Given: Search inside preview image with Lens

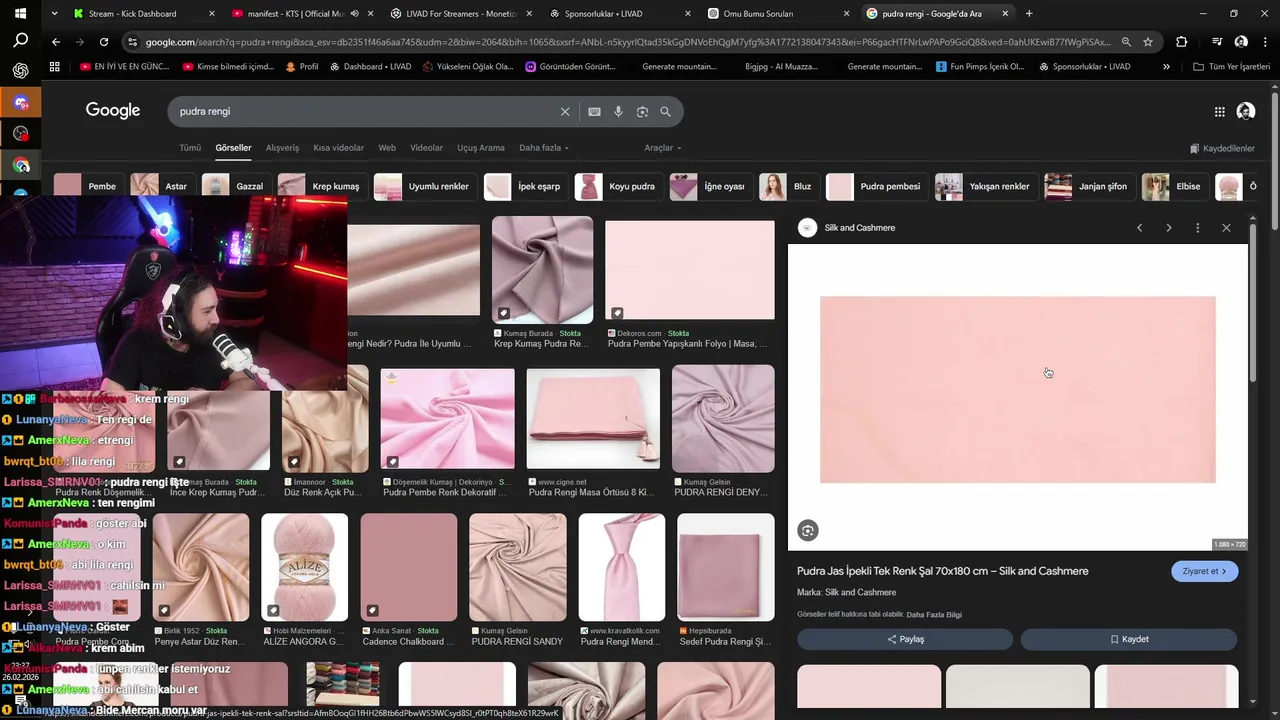Looking at the screenshot, I should 808,531.
